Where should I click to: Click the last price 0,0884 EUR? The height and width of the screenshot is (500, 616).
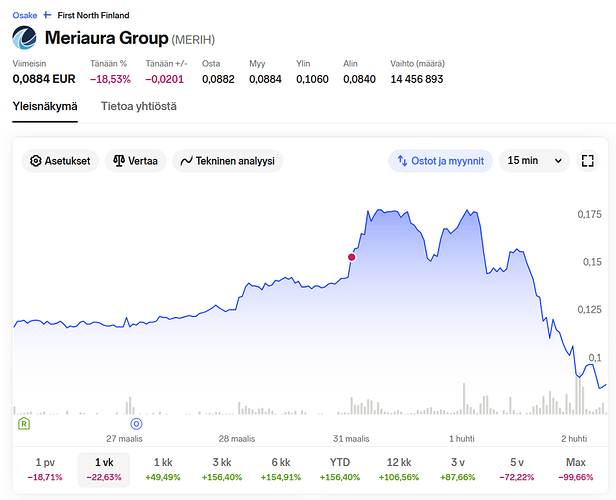click(44, 79)
